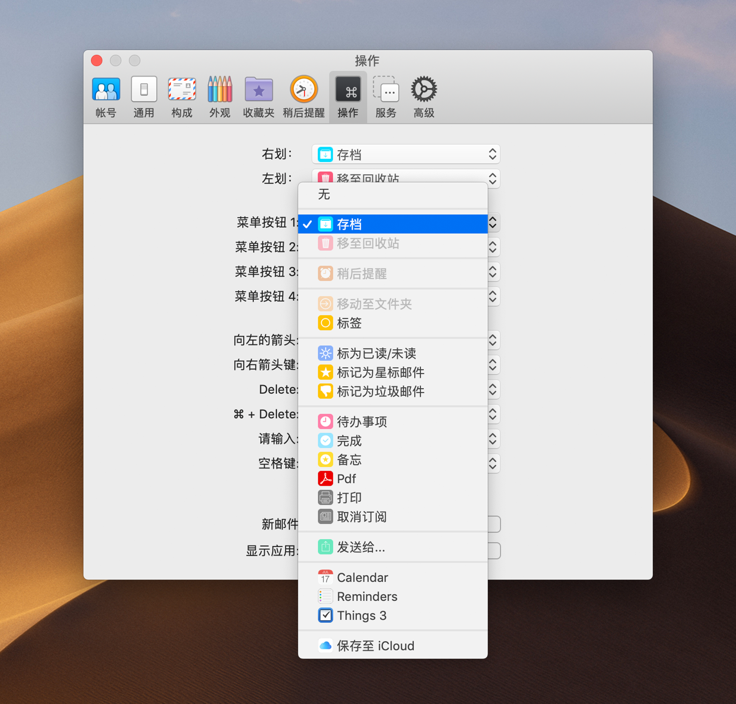
Task: Open the 构成 composing preferences tab
Action: click(x=182, y=97)
